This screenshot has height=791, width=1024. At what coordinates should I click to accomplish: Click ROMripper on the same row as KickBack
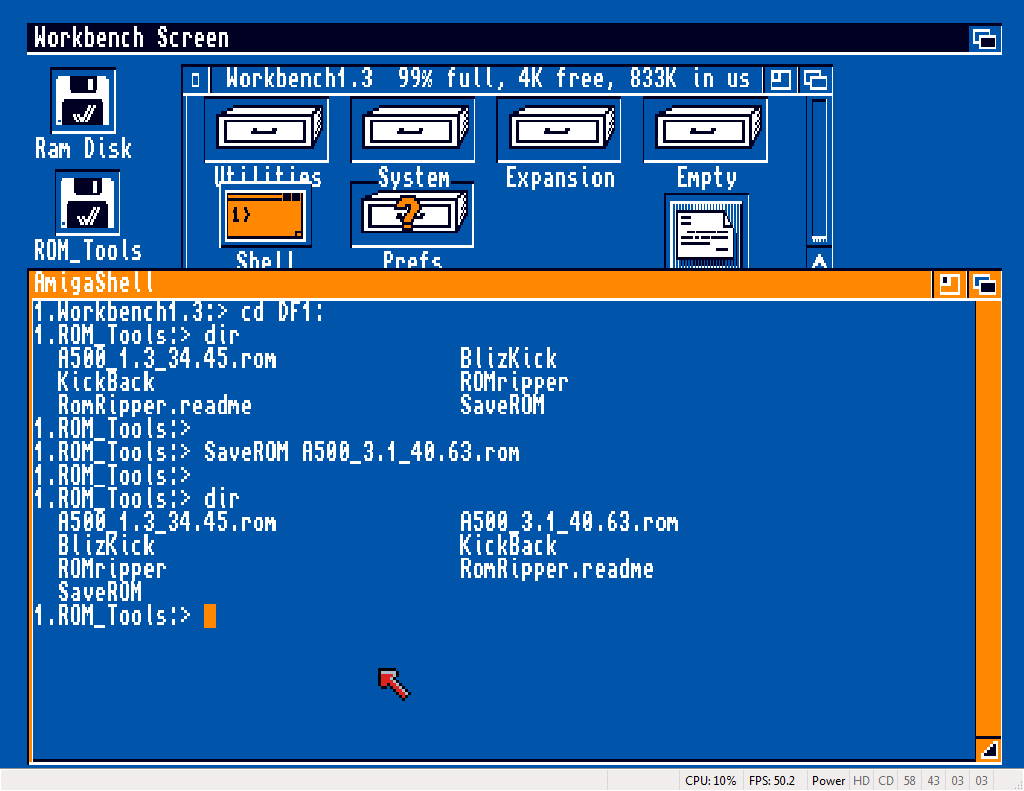514,382
